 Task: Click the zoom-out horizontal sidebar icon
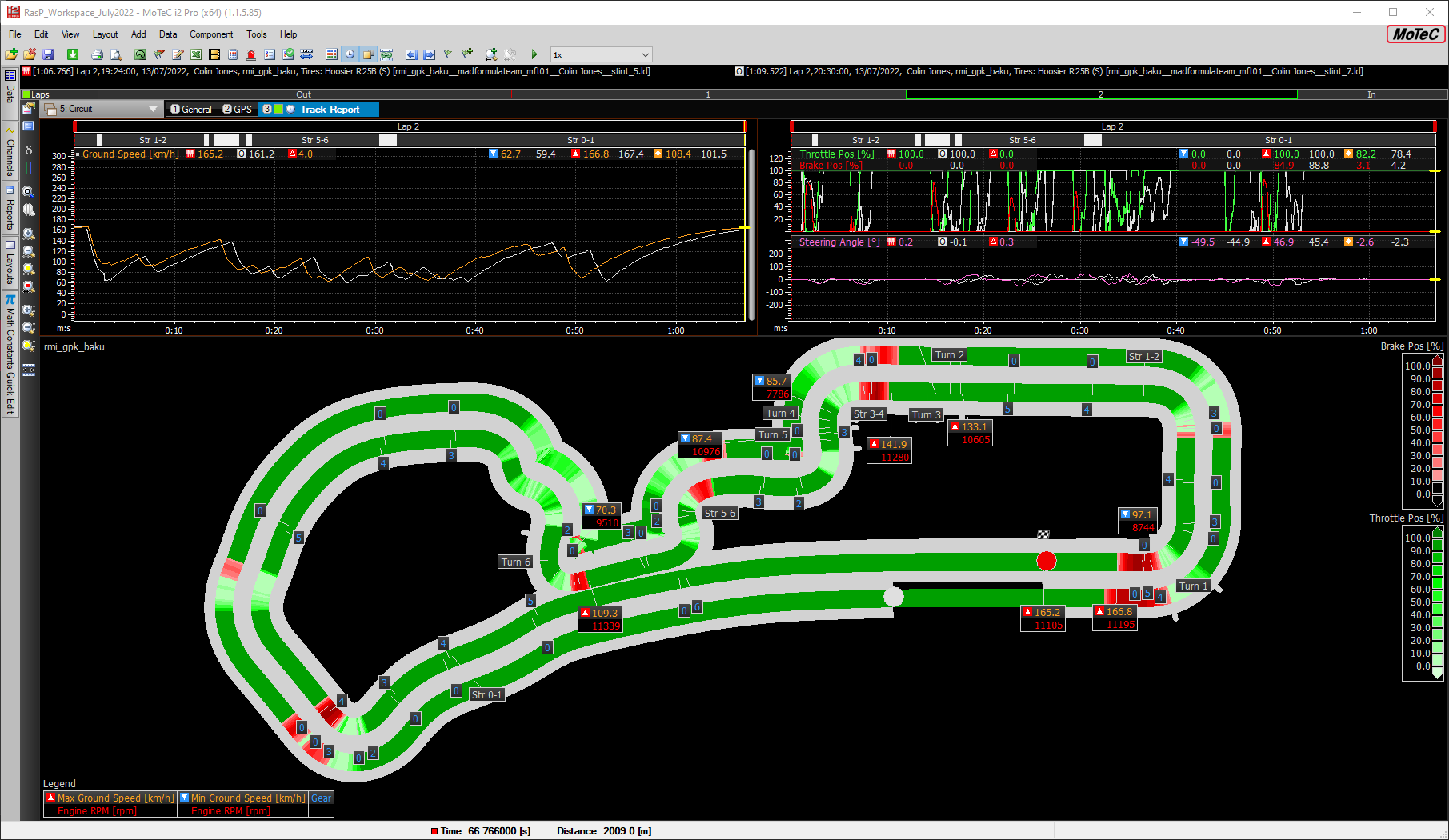click(x=29, y=251)
